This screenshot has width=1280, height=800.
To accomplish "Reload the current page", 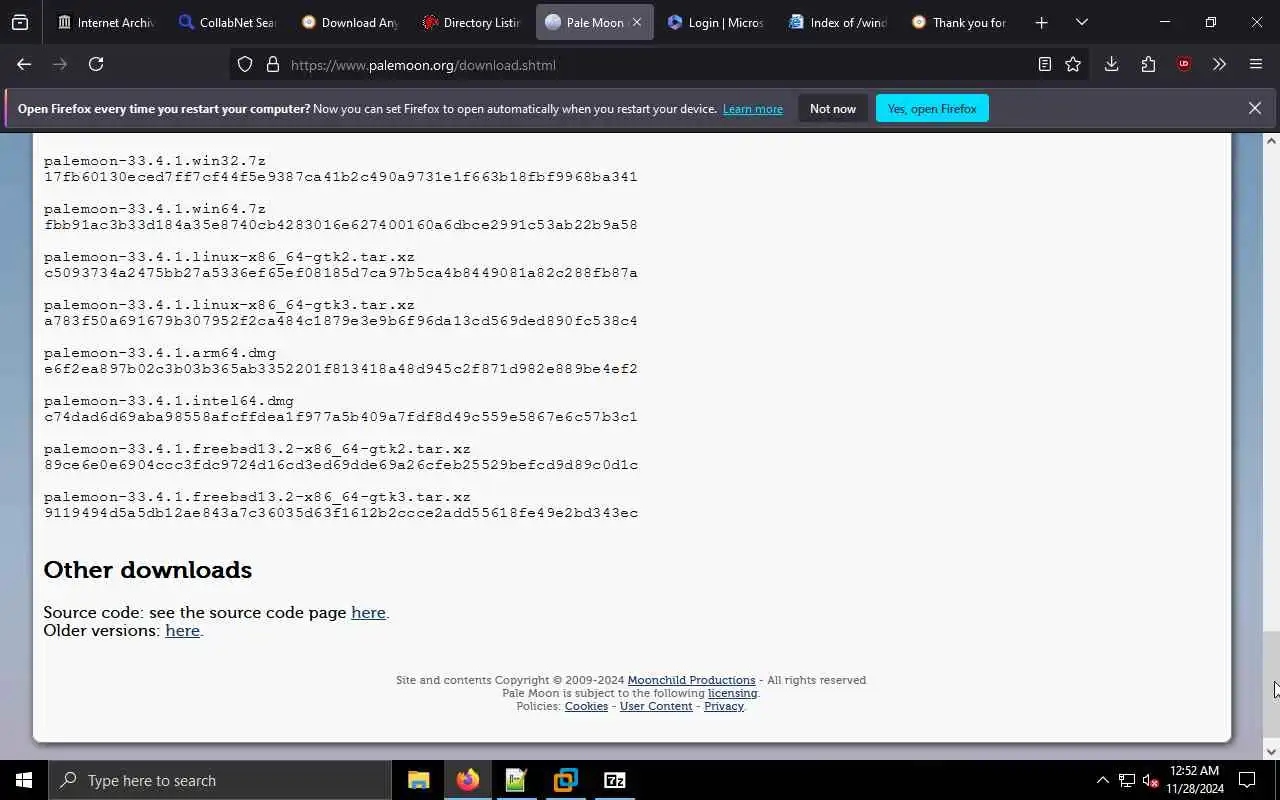I will coord(96,64).
